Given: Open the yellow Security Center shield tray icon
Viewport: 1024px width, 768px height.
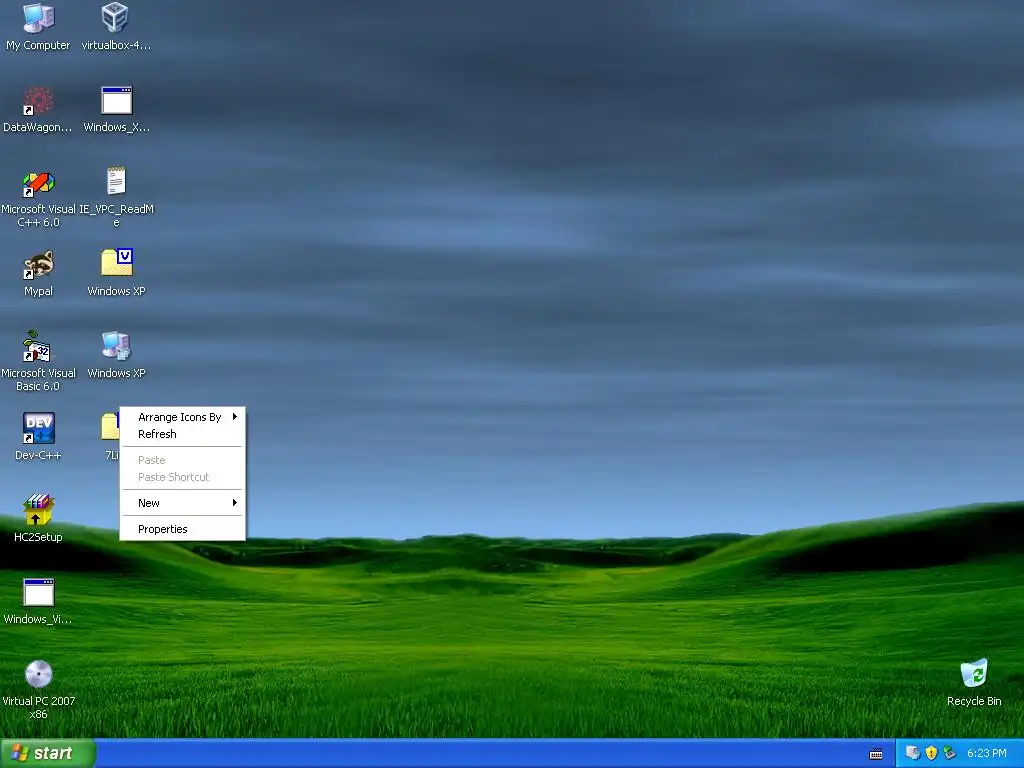Looking at the screenshot, I should click(932, 753).
